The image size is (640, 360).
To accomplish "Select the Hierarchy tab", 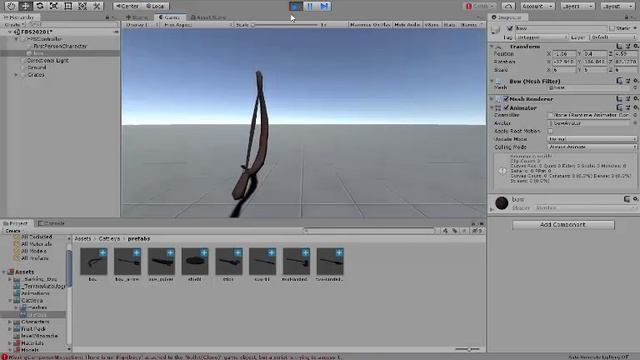I will pos(20,18).
